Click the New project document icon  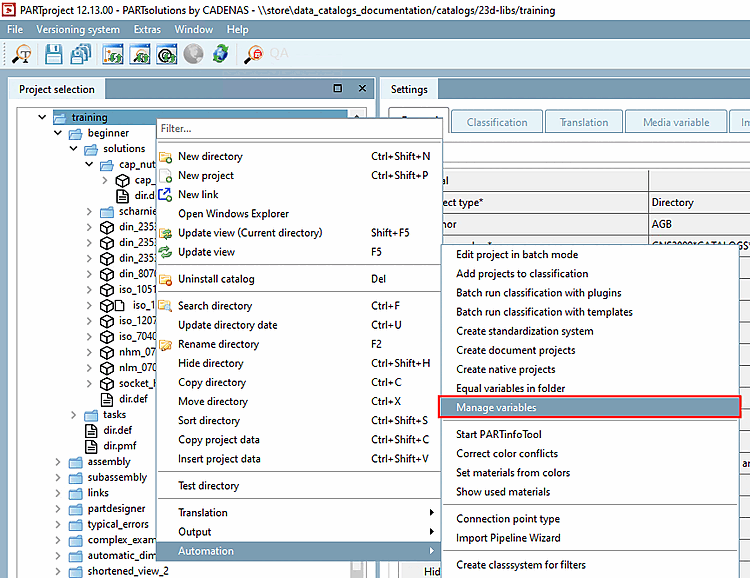(x=165, y=176)
